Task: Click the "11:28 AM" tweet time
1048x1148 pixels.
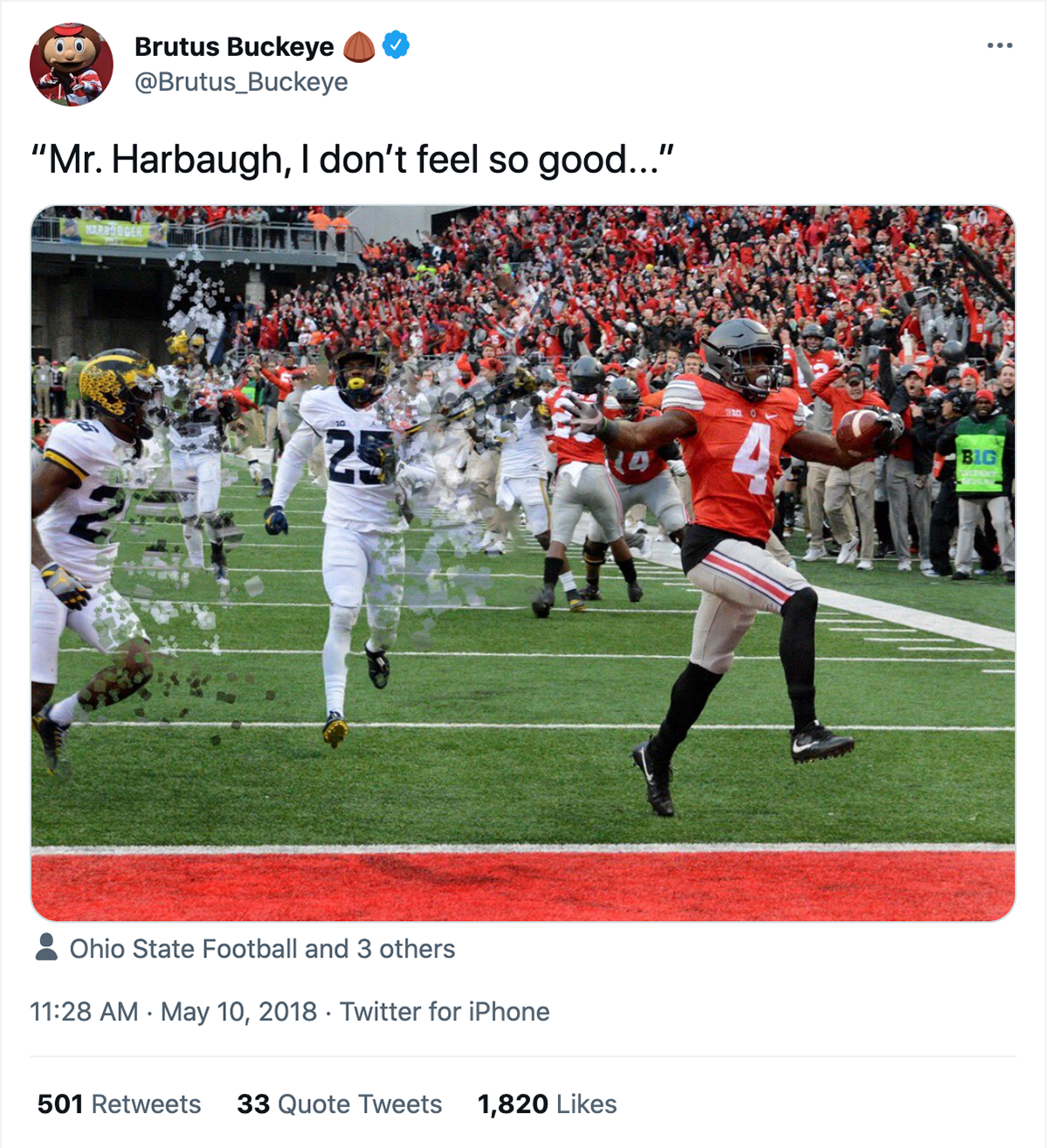Action: [x=84, y=1012]
